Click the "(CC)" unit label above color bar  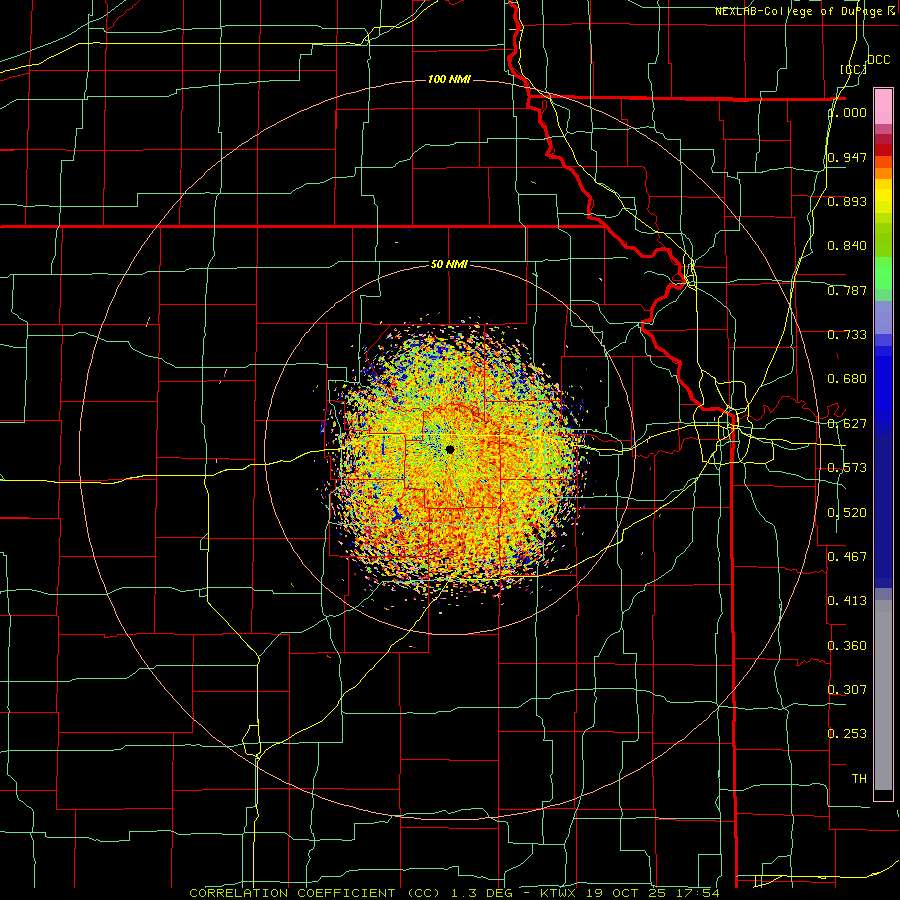point(854,70)
